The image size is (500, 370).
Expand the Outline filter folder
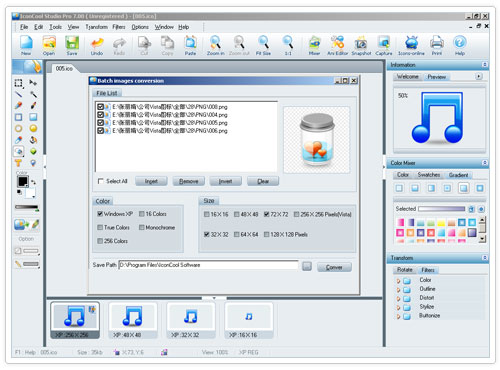tap(398, 289)
